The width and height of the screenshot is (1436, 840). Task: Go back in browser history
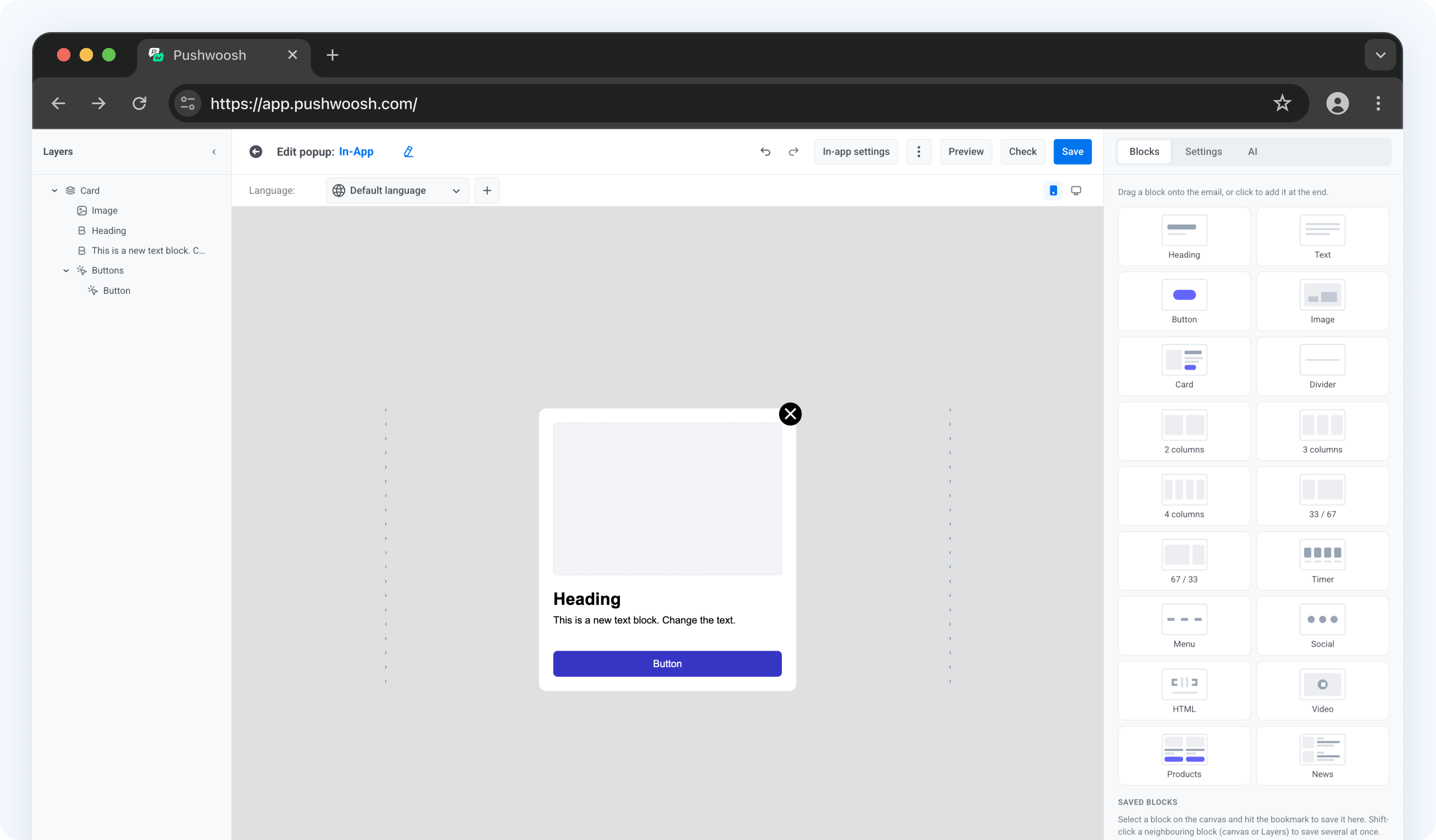click(58, 103)
